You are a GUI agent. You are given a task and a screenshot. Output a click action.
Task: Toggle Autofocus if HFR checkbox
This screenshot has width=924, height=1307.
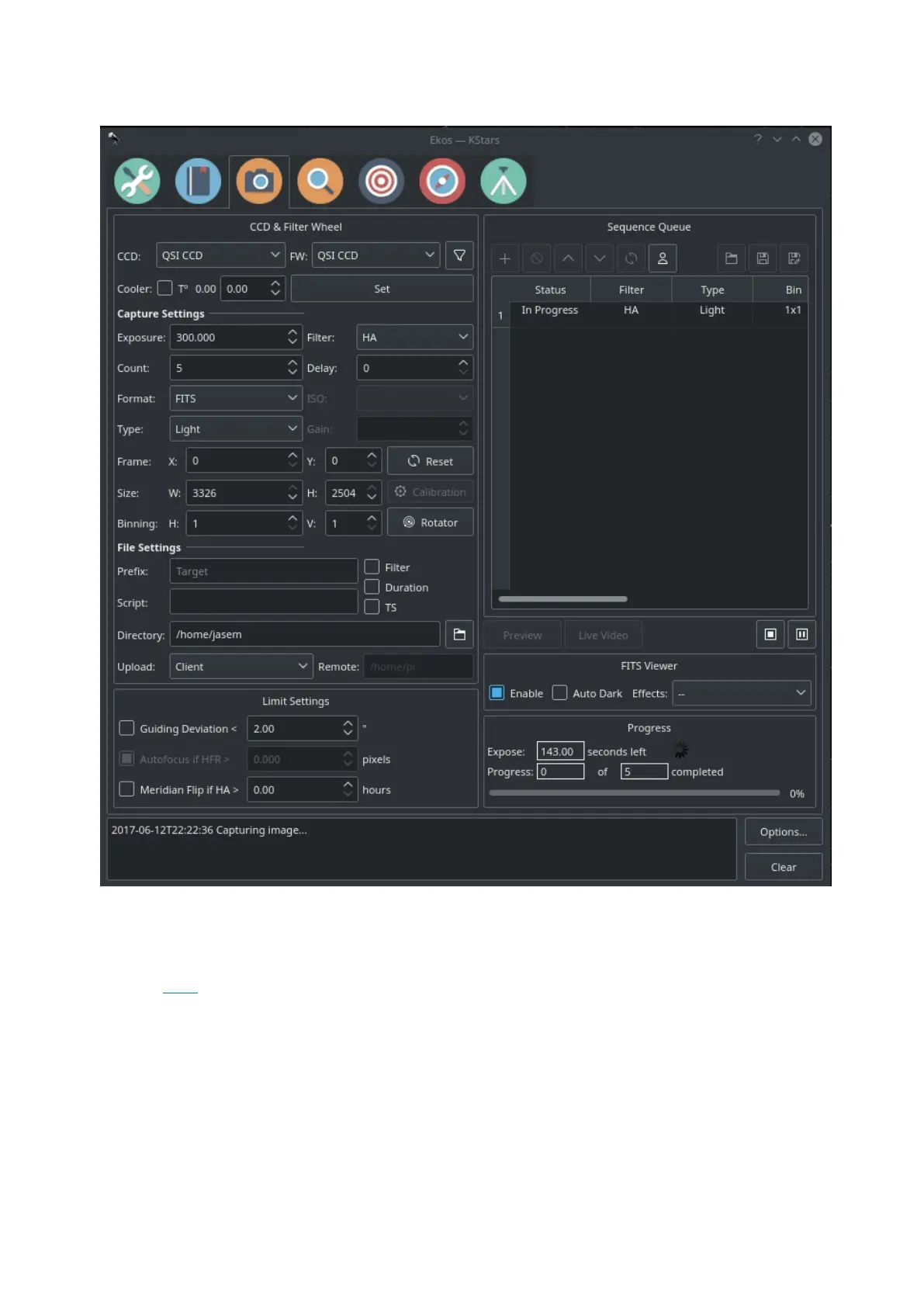pos(126,758)
